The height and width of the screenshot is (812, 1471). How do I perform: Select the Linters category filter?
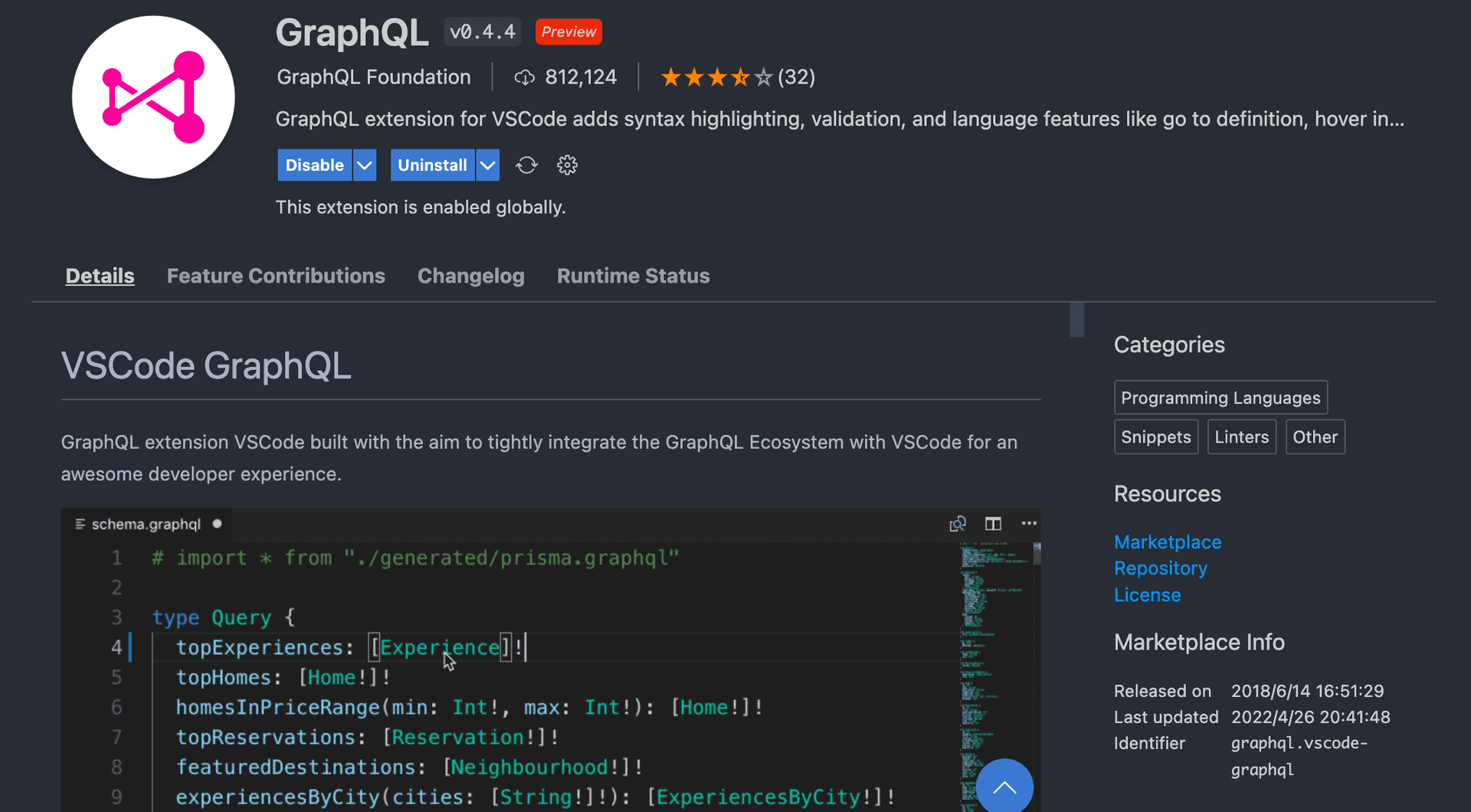pyautogui.click(x=1241, y=437)
